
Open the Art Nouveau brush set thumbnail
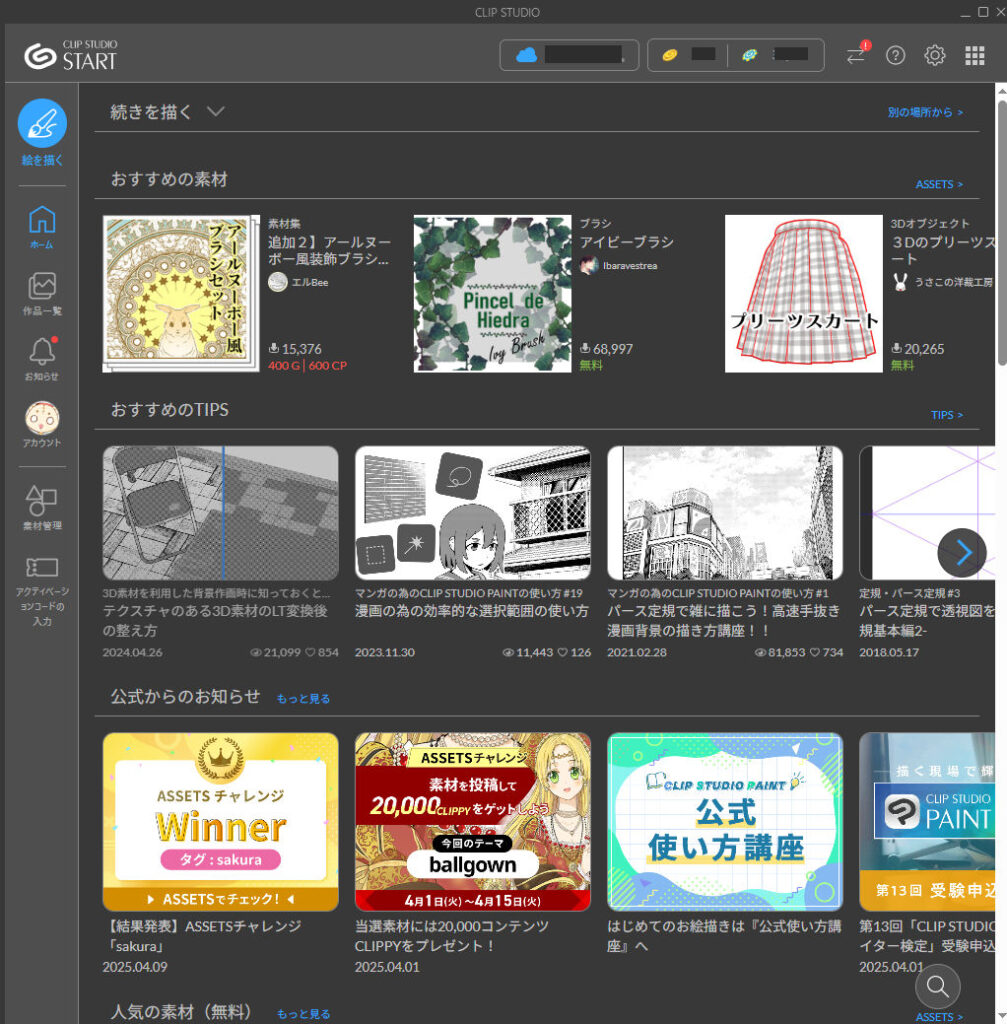tap(181, 294)
